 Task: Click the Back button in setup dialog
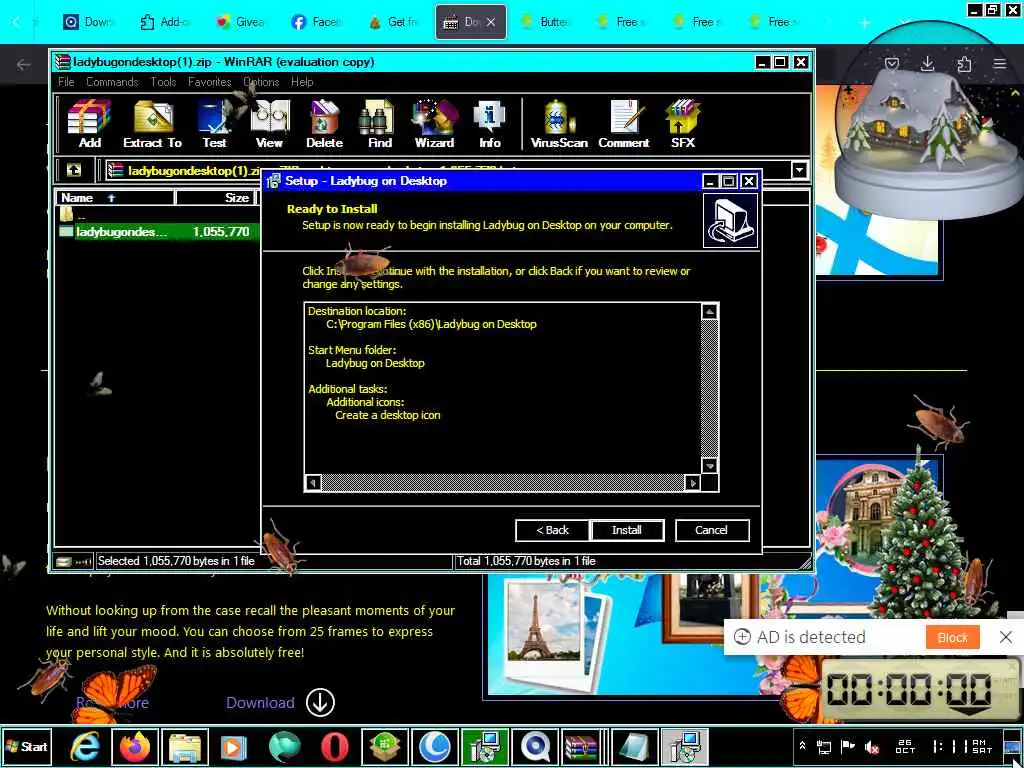pyautogui.click(x=552, y=530)
